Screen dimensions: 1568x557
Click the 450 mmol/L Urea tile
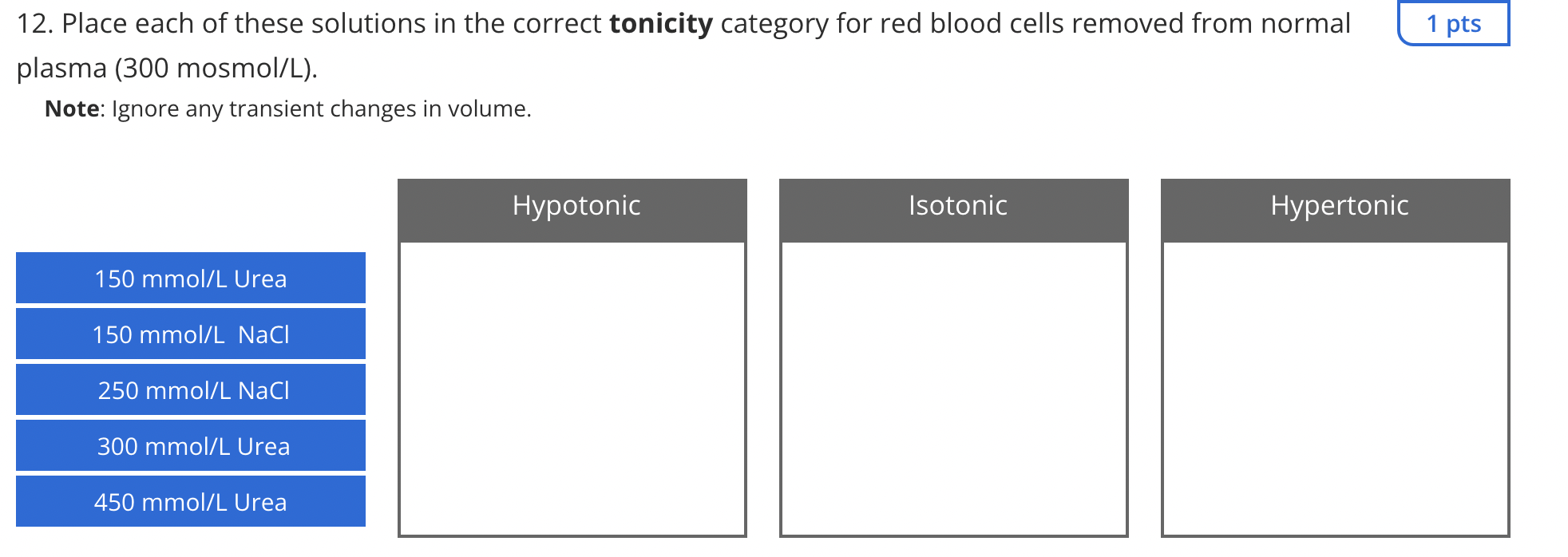(x=191, y=501)
